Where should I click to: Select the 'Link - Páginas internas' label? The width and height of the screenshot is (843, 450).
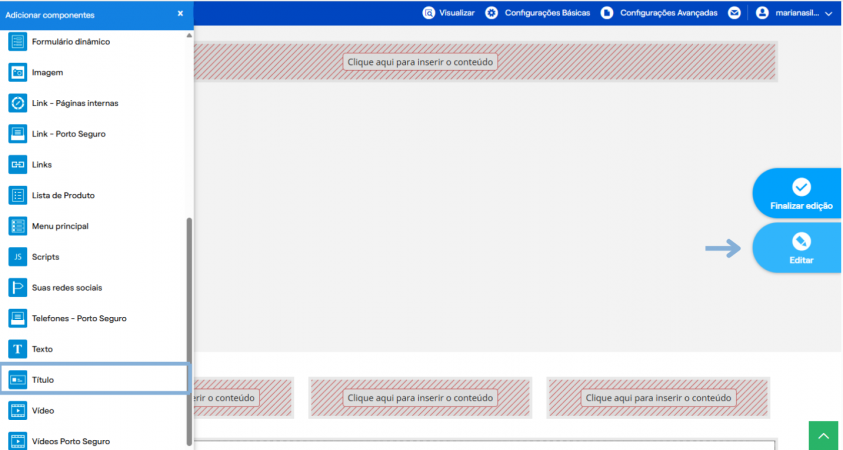(x=75, y=103)
